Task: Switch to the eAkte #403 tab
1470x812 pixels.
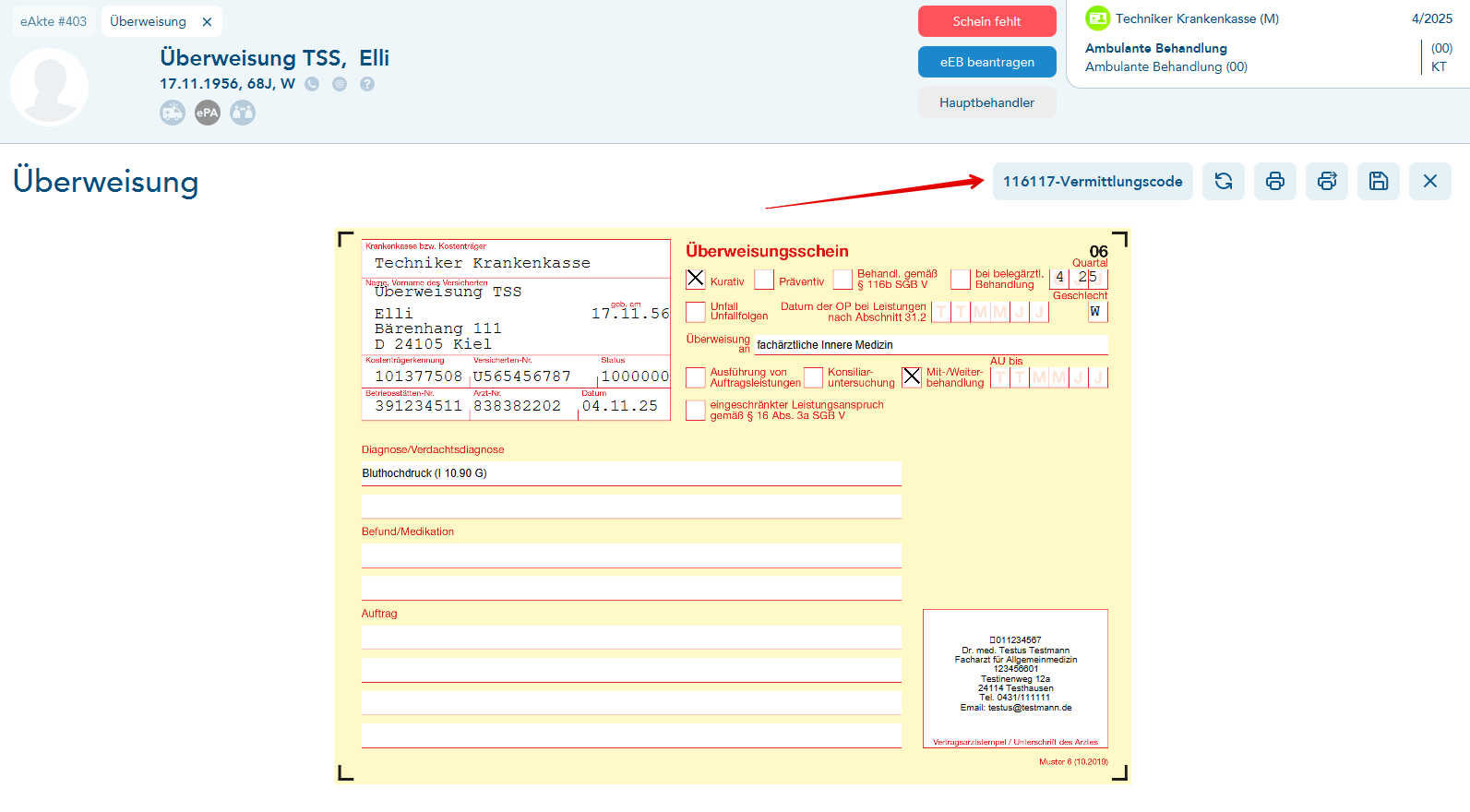Action: [54, 21]
